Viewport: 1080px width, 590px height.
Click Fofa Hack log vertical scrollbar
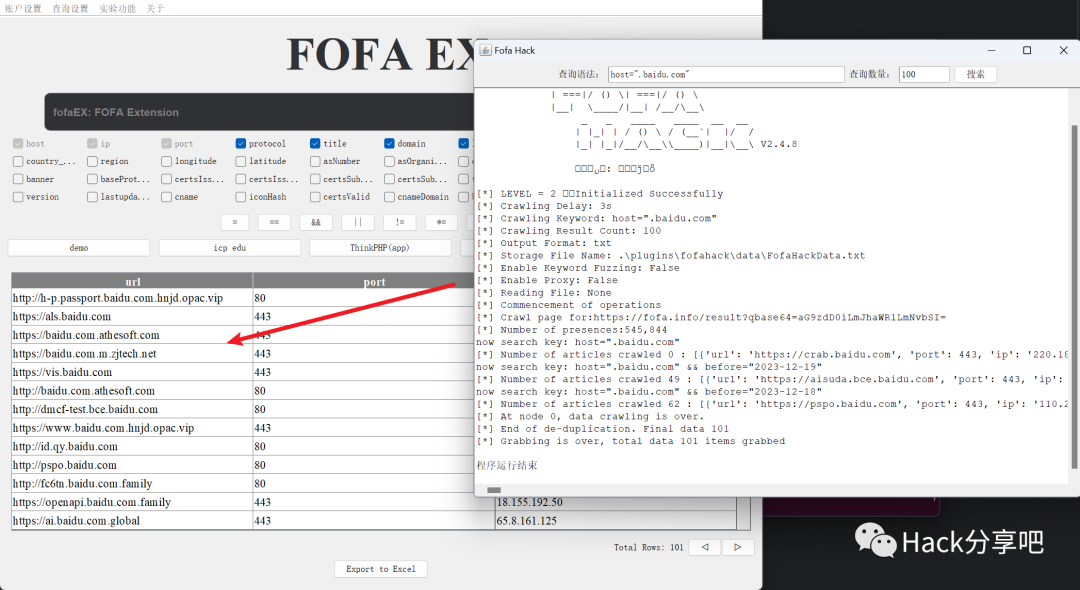point(1074,296)
